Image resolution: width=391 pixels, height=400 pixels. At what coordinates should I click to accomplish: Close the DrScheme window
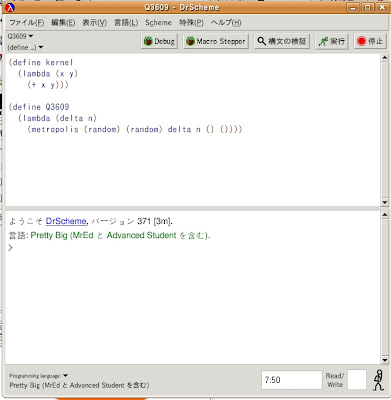(381, 7)
